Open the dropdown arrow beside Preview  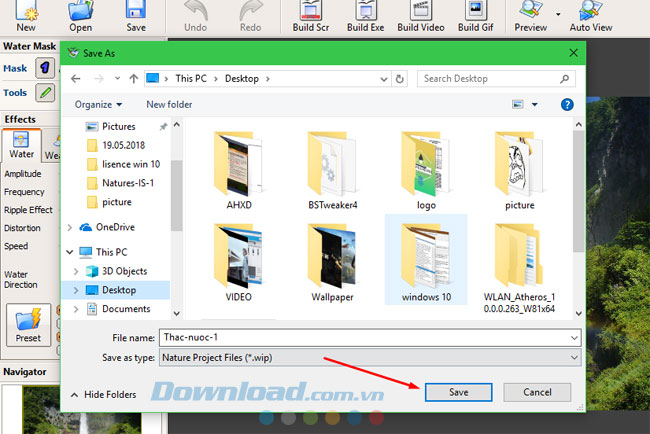[x=558, y=14]
